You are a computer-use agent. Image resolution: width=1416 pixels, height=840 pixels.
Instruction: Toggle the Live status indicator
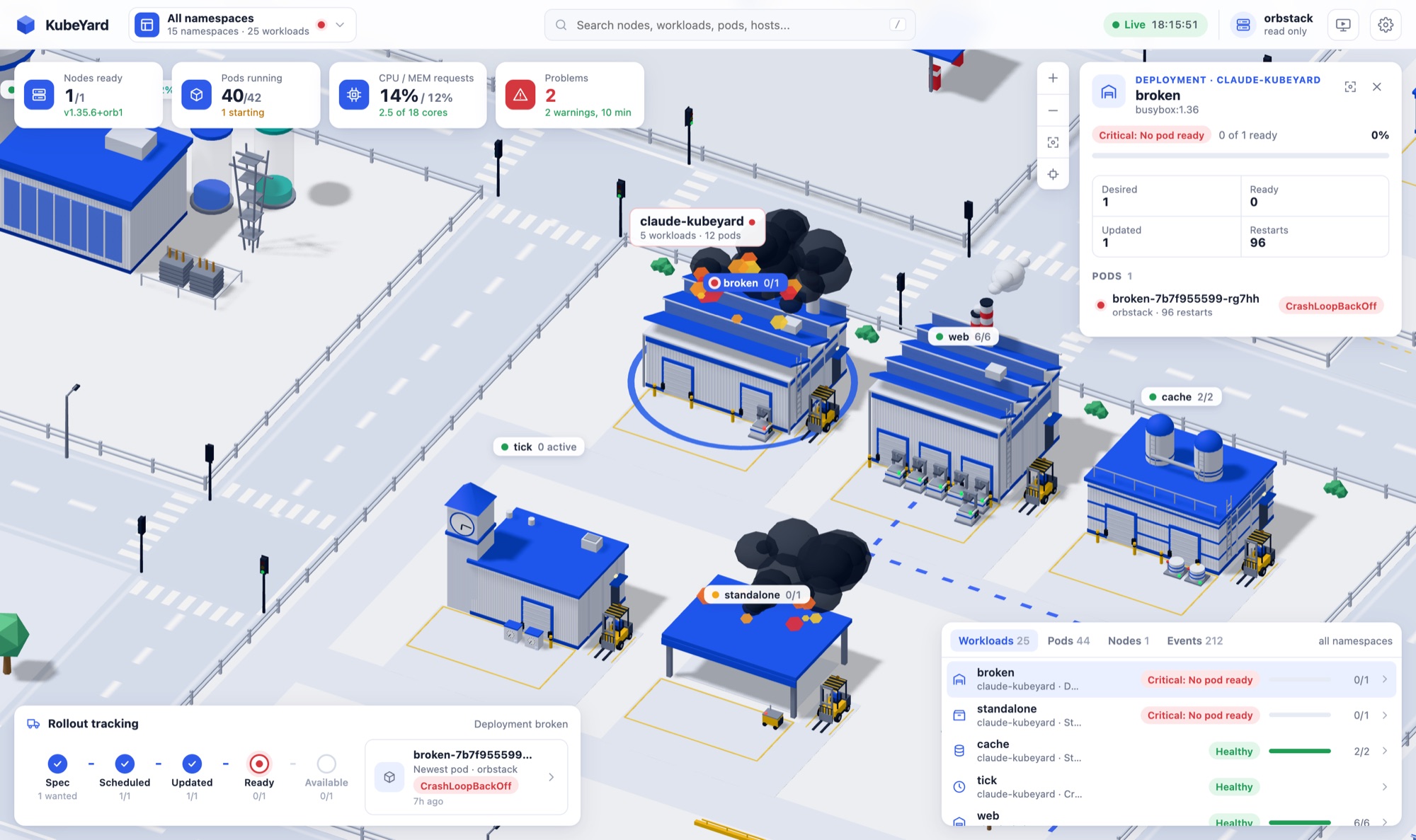click(1155, 25)
